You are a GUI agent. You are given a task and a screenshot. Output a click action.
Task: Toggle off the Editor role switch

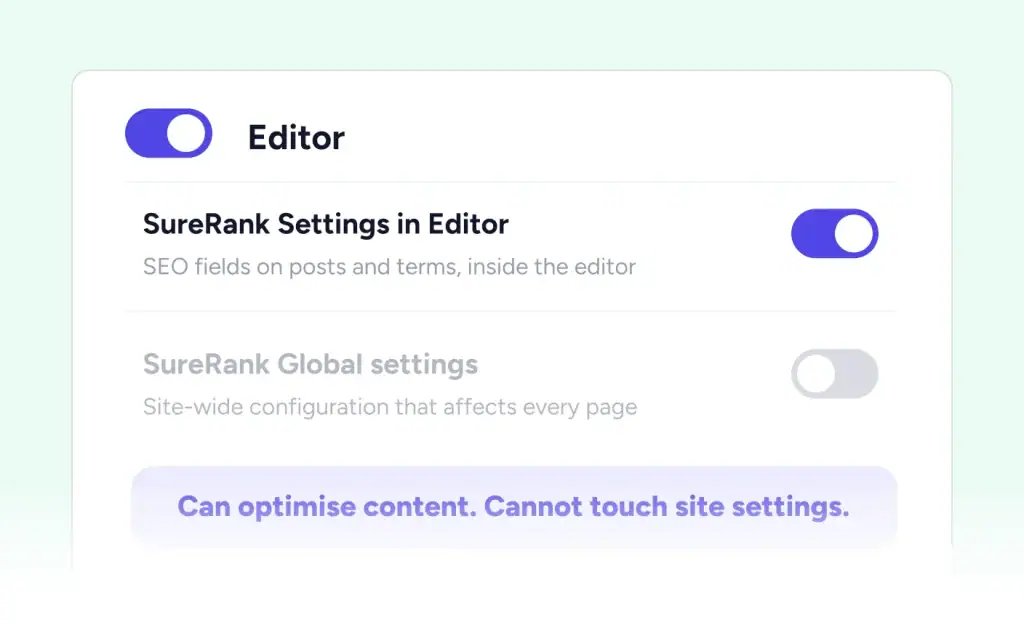[168, 133]
